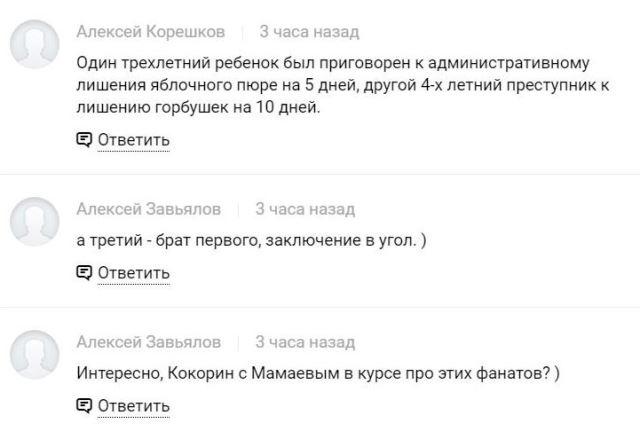Open the avatar beside the «а третий - брат первого» comment
This screenshot has width=640, height=439.
tap(35, 222)
